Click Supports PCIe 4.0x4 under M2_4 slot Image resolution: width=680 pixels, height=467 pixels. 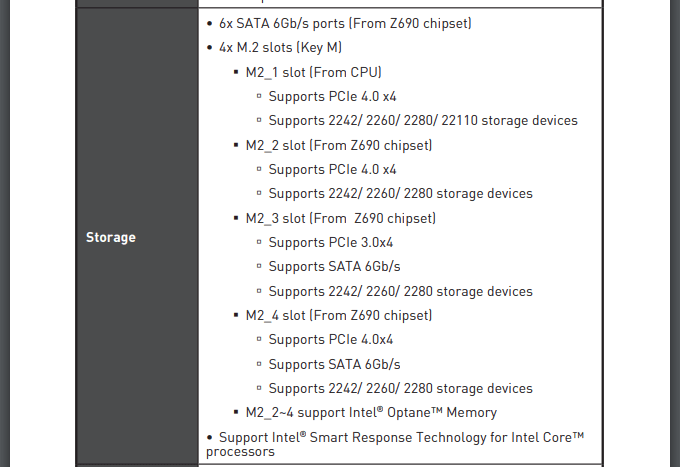click(x=330, y=340)
